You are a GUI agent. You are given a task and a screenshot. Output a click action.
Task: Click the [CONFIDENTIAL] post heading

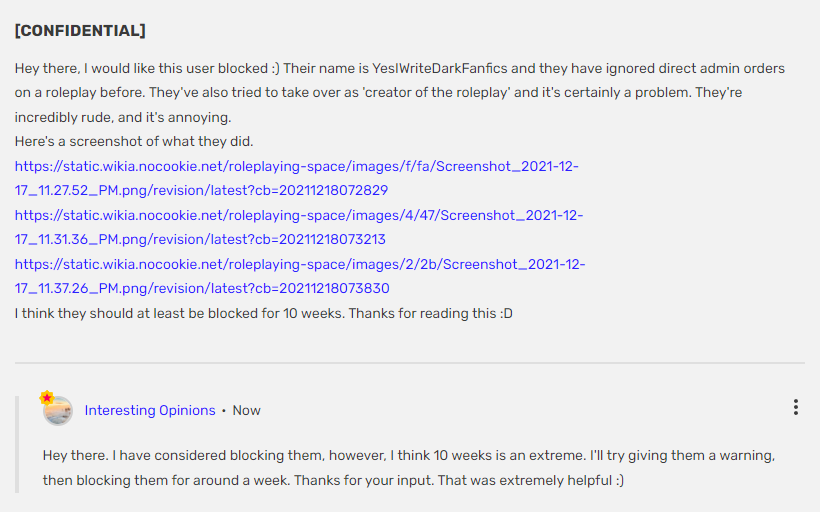pos(80,31)
